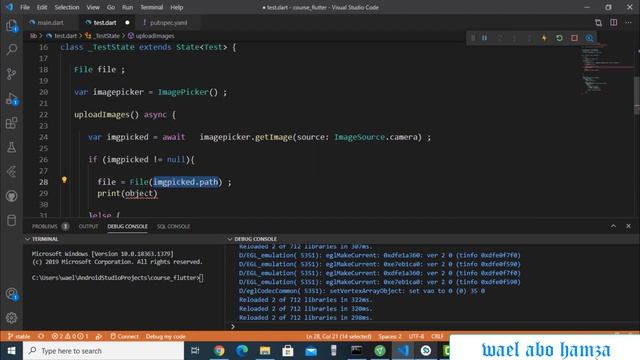The image size is (640, 360).
Task: Open the Run menu
Action: click(127, 7)
